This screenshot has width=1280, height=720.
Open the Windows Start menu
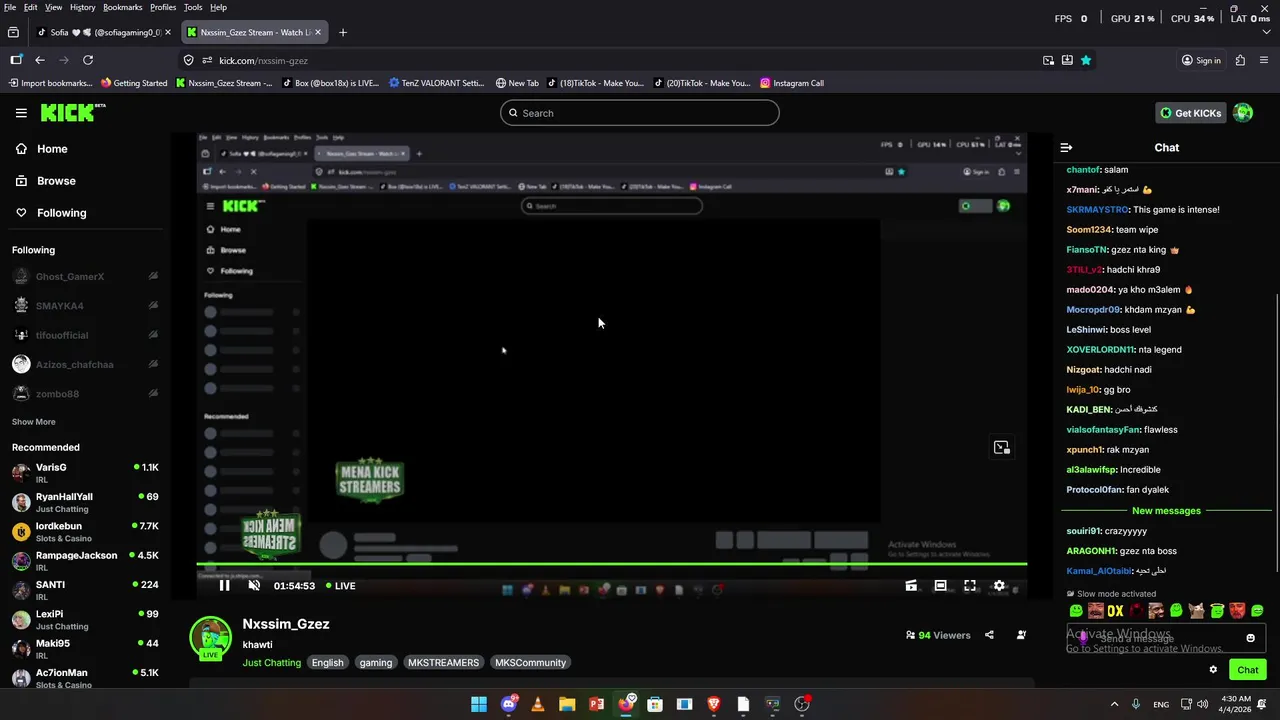pyautogui.click(x=479, y=704)
